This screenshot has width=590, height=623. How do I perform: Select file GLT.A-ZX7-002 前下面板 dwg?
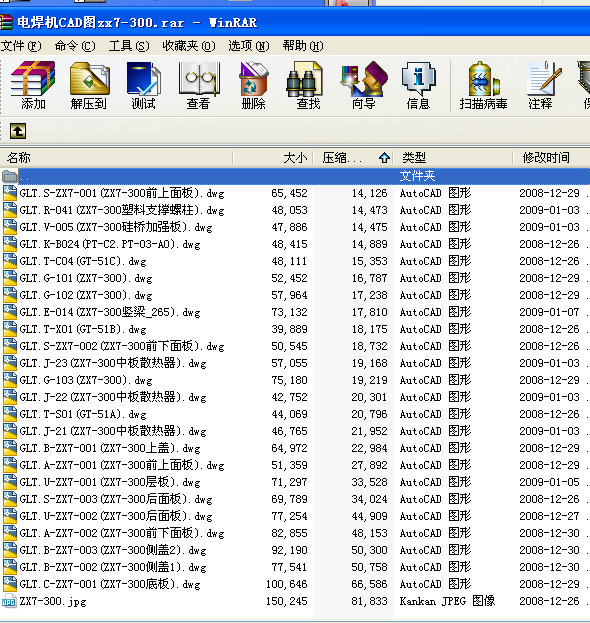point(122,533)
